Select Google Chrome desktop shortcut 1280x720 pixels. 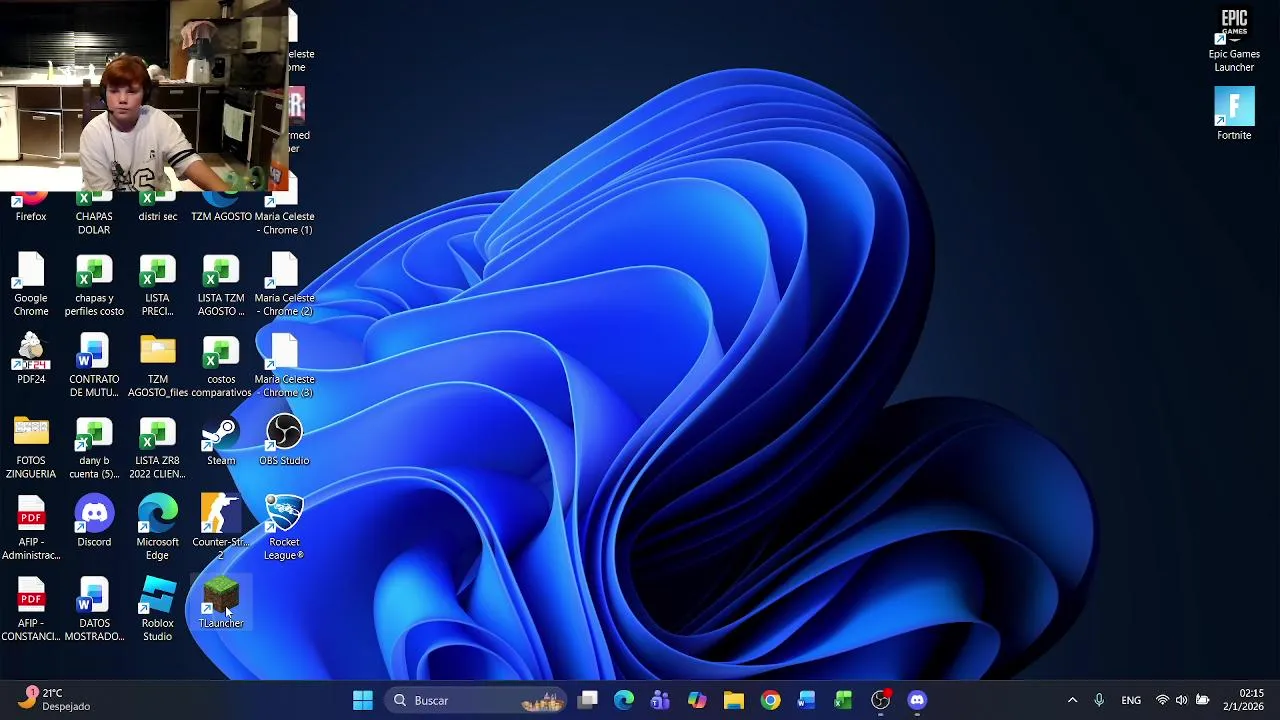click(31, 284)
